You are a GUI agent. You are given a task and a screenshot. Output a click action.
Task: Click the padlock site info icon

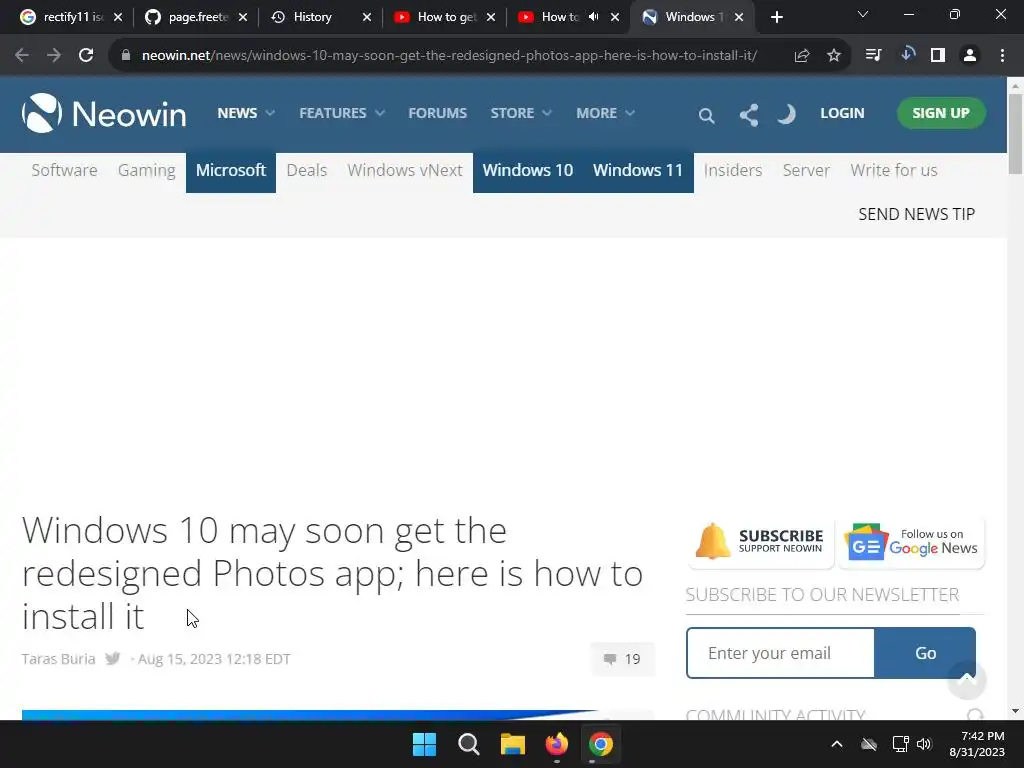click(126, 56)
